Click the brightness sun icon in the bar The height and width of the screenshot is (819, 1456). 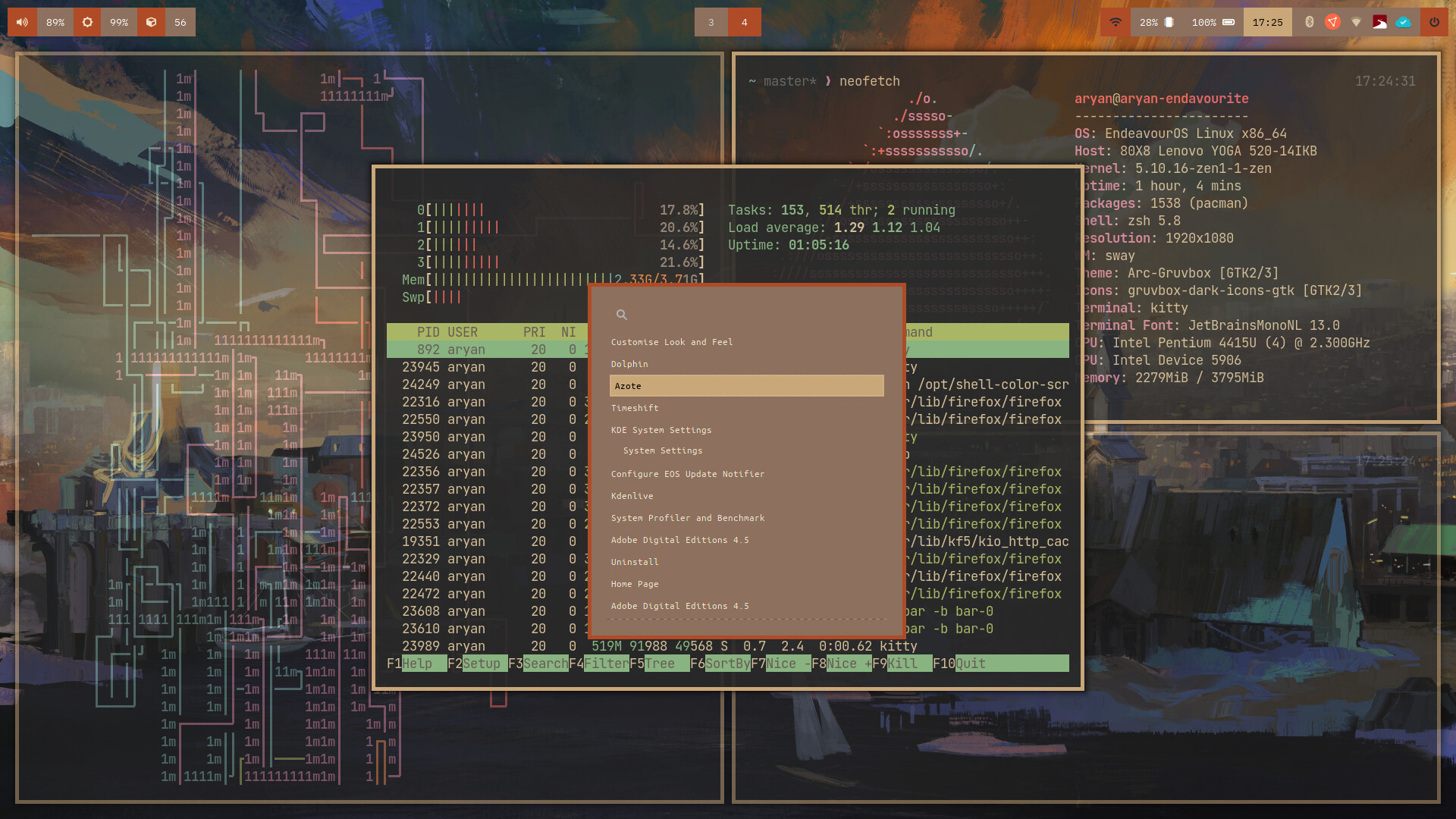(87, 22)
